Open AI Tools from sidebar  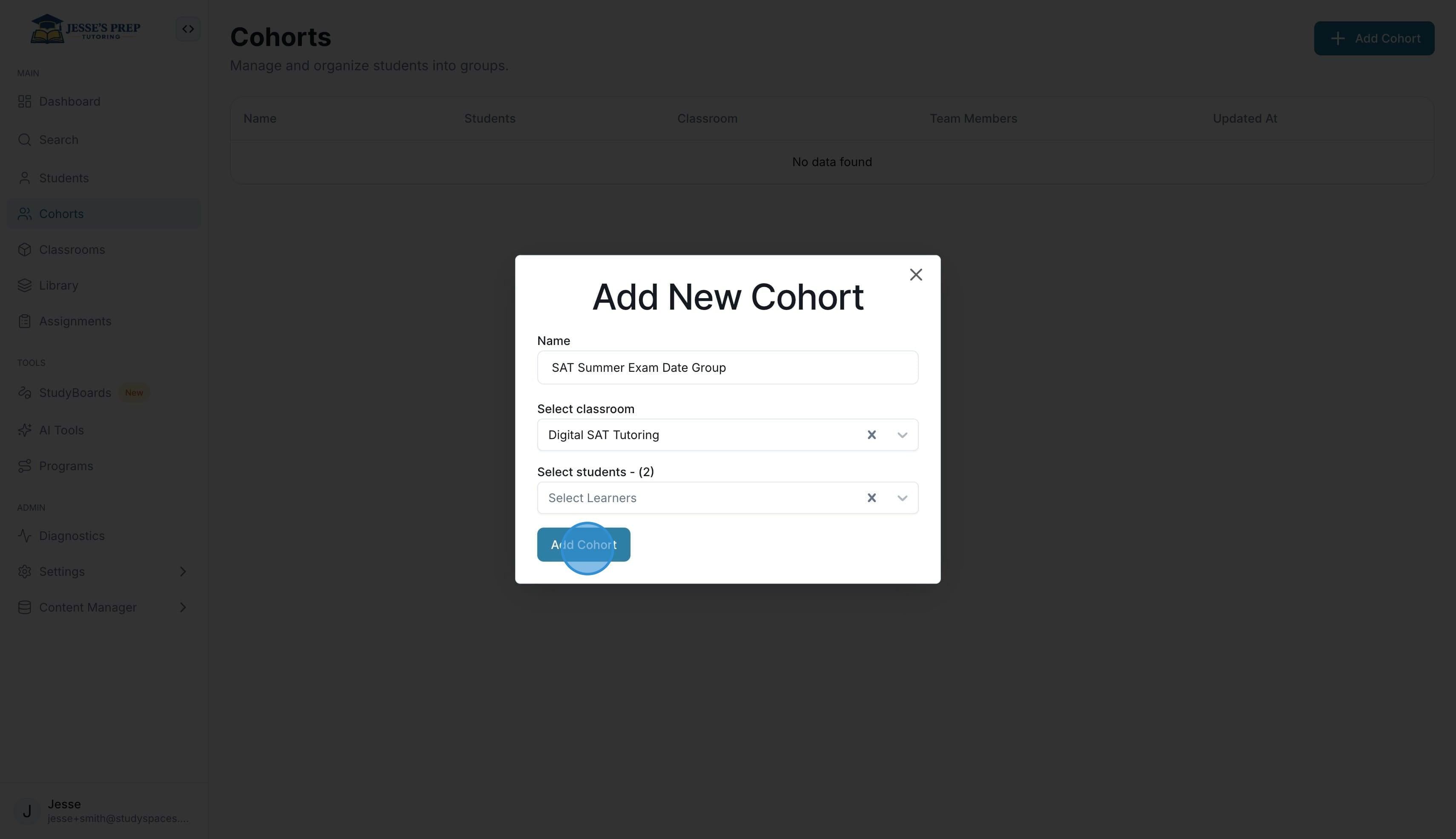[x=62, y=430]
